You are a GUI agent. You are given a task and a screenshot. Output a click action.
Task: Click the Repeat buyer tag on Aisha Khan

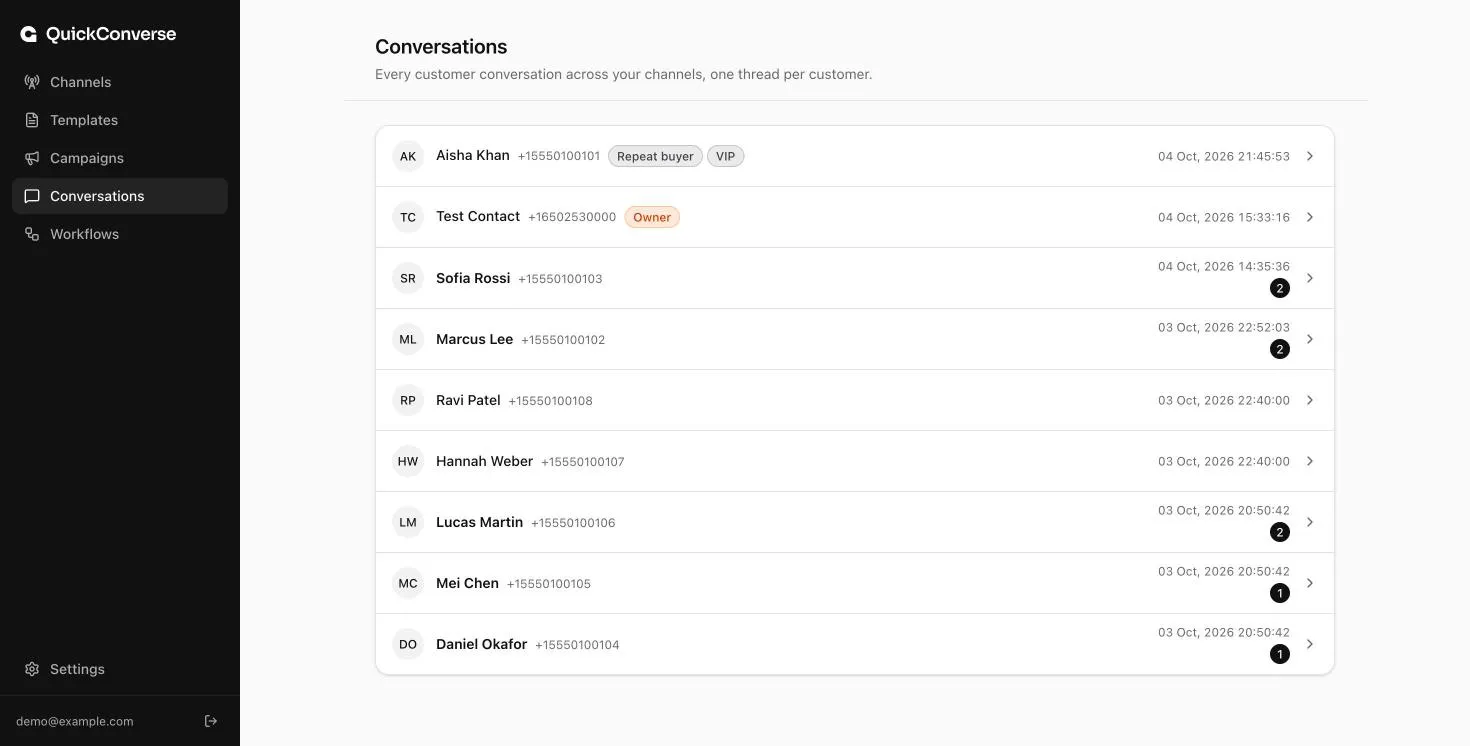coord(655,156)
